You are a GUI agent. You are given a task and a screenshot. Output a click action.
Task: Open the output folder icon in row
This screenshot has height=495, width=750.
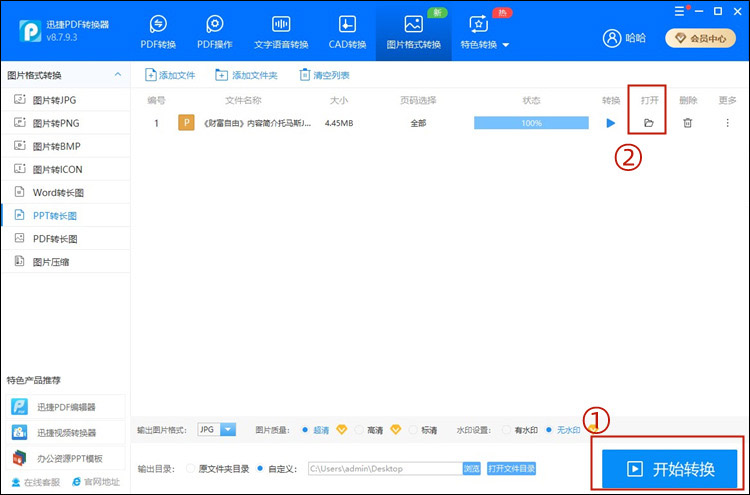tap(649, 123)
